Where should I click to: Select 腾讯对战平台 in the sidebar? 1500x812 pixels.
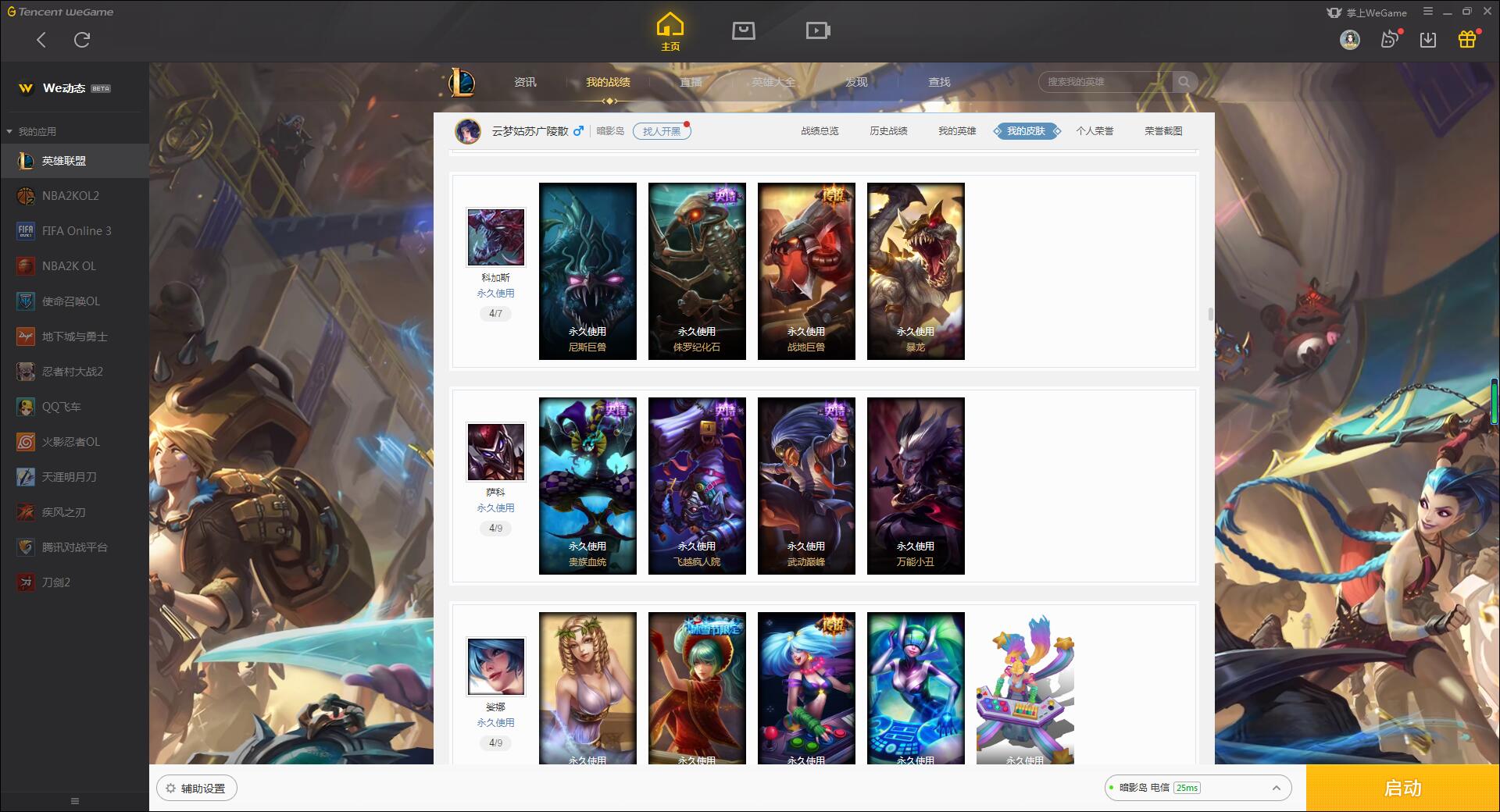click(x=74, y=547)
